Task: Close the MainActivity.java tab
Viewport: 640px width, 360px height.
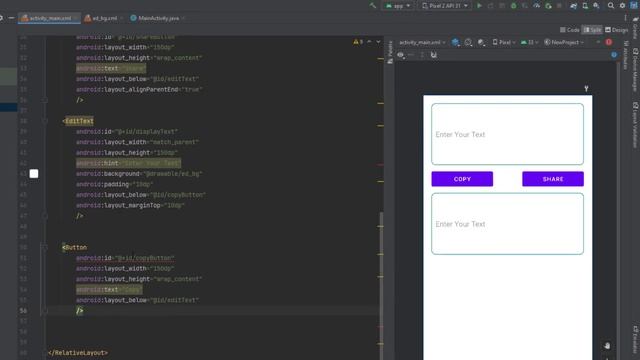Action: tap(183, 18)
